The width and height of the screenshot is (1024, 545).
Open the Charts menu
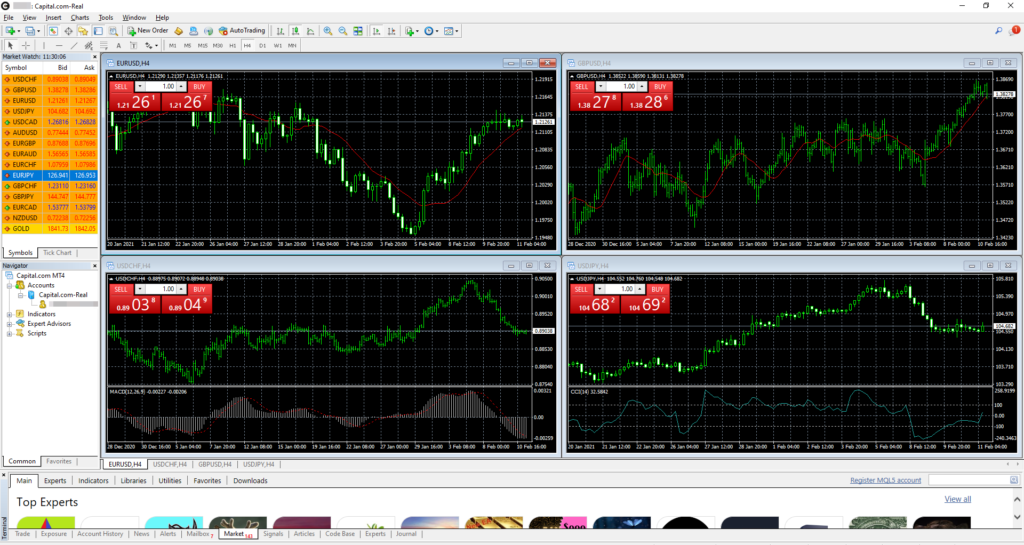pyautogui.click(x=79, y=18)
